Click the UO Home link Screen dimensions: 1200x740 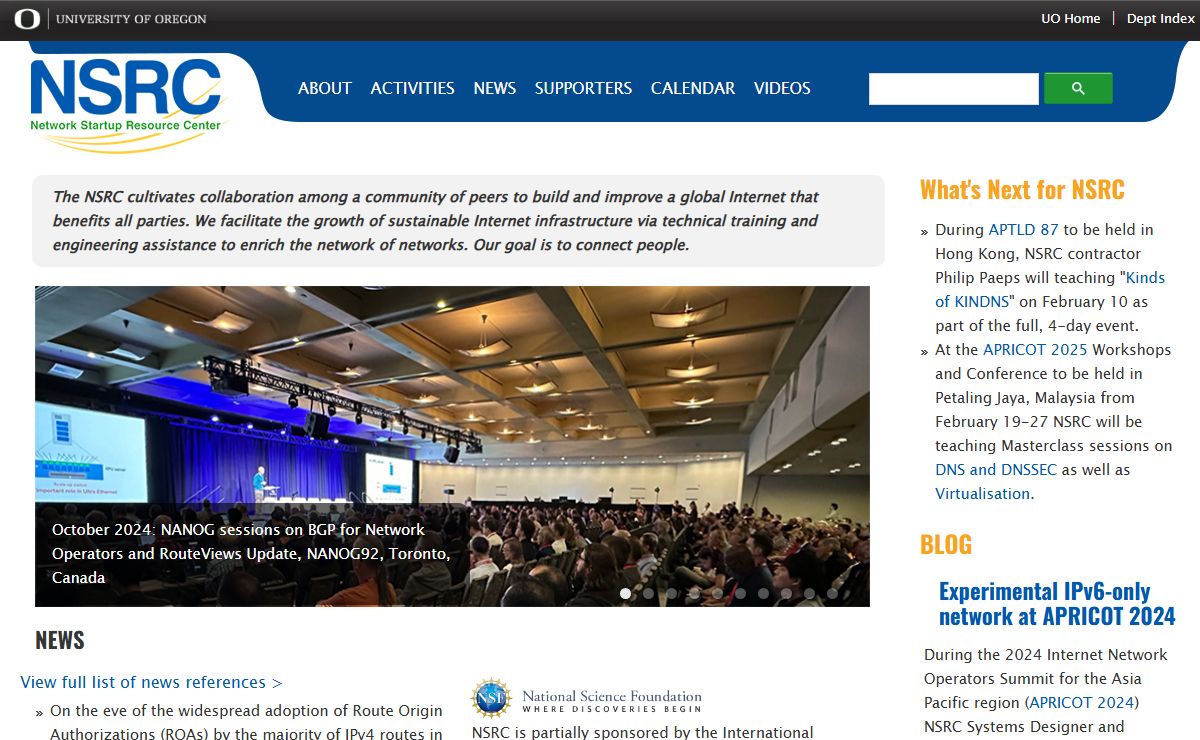click(x=1071, y=18)
